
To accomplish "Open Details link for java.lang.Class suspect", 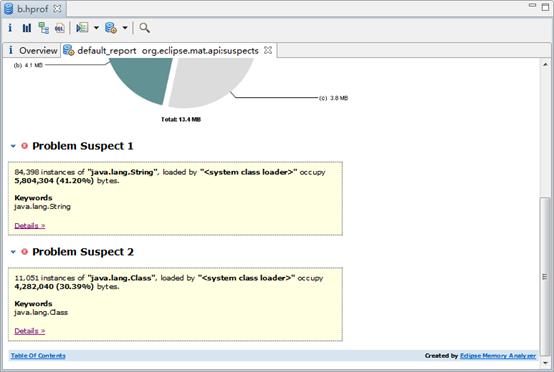I will coord(30,331).
